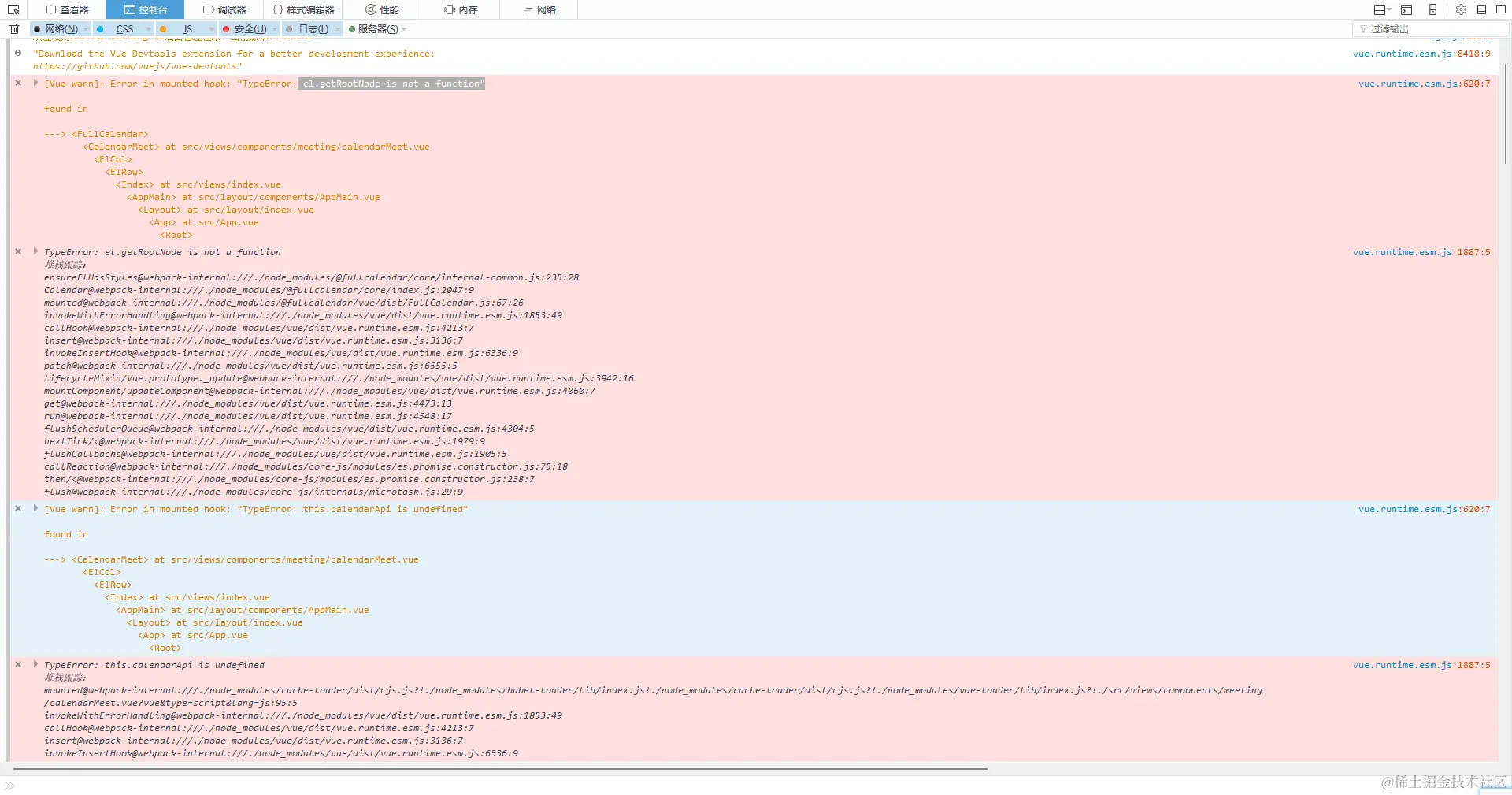Activate the element picker tool
The image size is (1512, 795).
[13, 9]
